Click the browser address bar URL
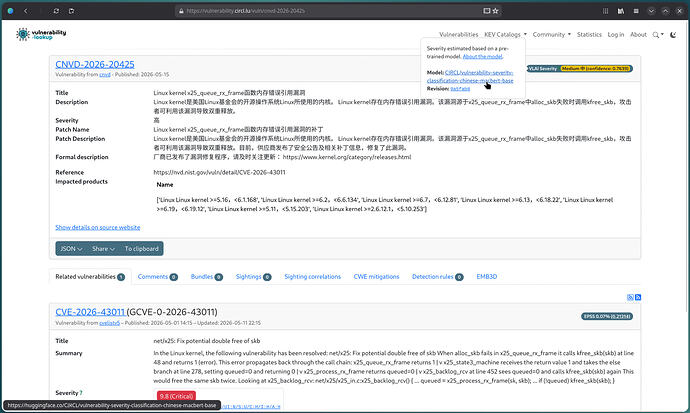Viewport: 690px width, 413px height. [x=246, y=11]
